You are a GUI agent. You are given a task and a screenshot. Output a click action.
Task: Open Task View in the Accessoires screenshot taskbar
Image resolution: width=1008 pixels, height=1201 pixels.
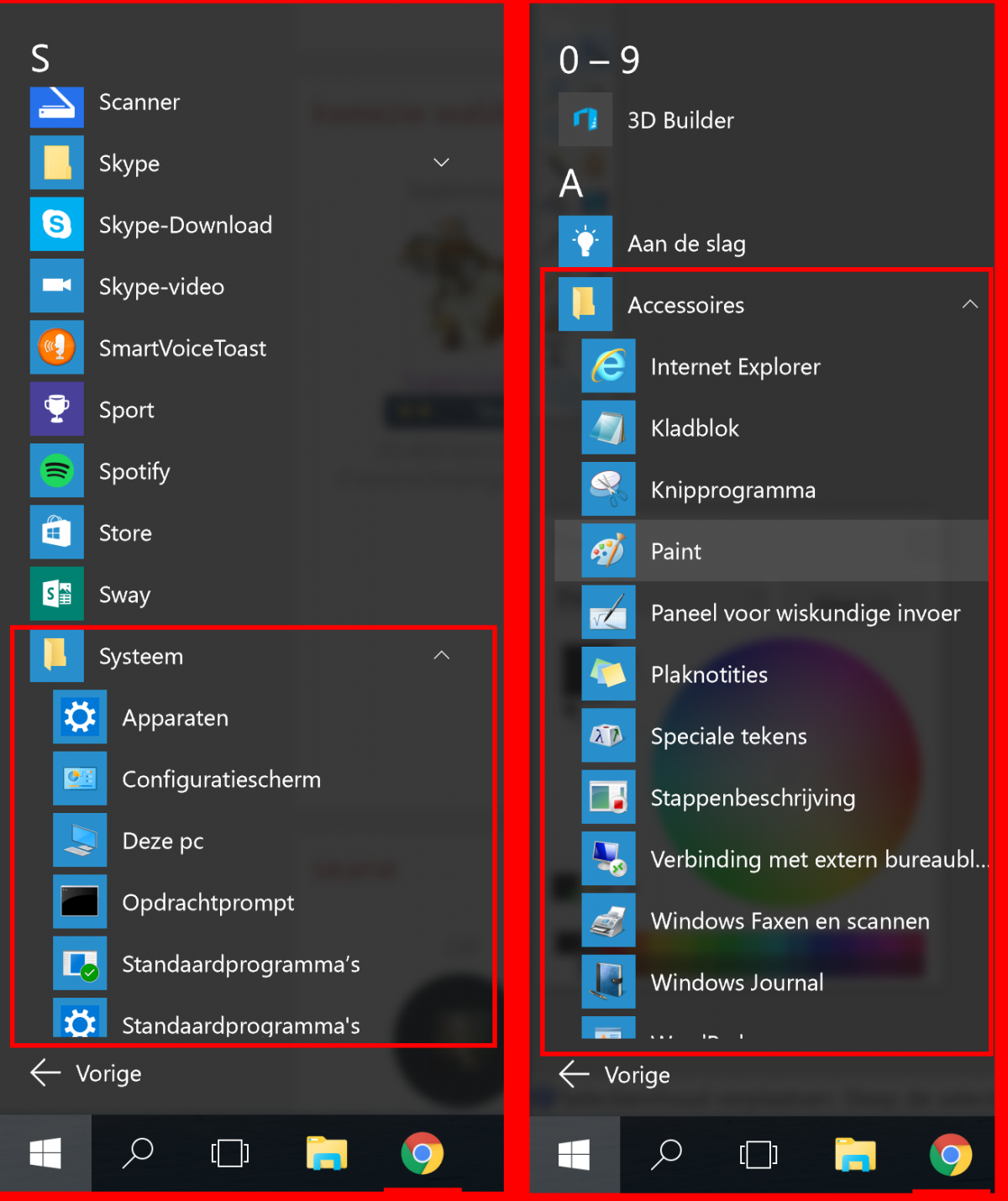point(758,1155)
